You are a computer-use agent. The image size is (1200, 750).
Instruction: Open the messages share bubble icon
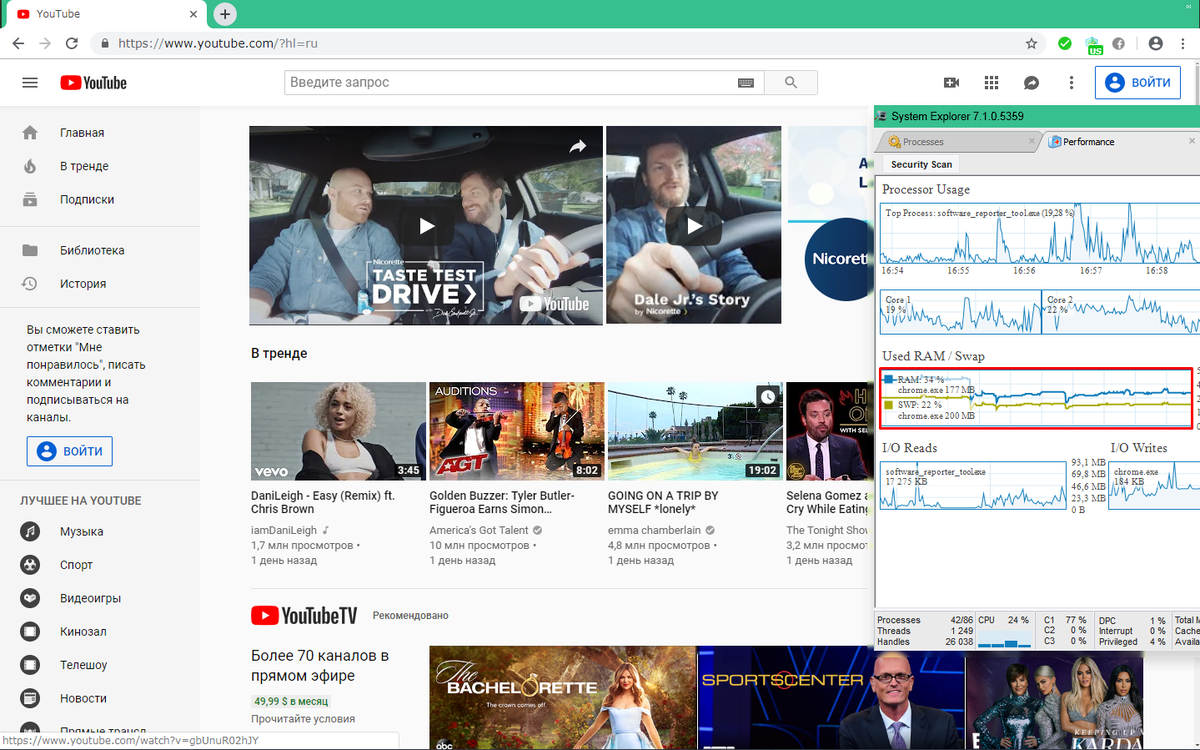click(1031, 83)
